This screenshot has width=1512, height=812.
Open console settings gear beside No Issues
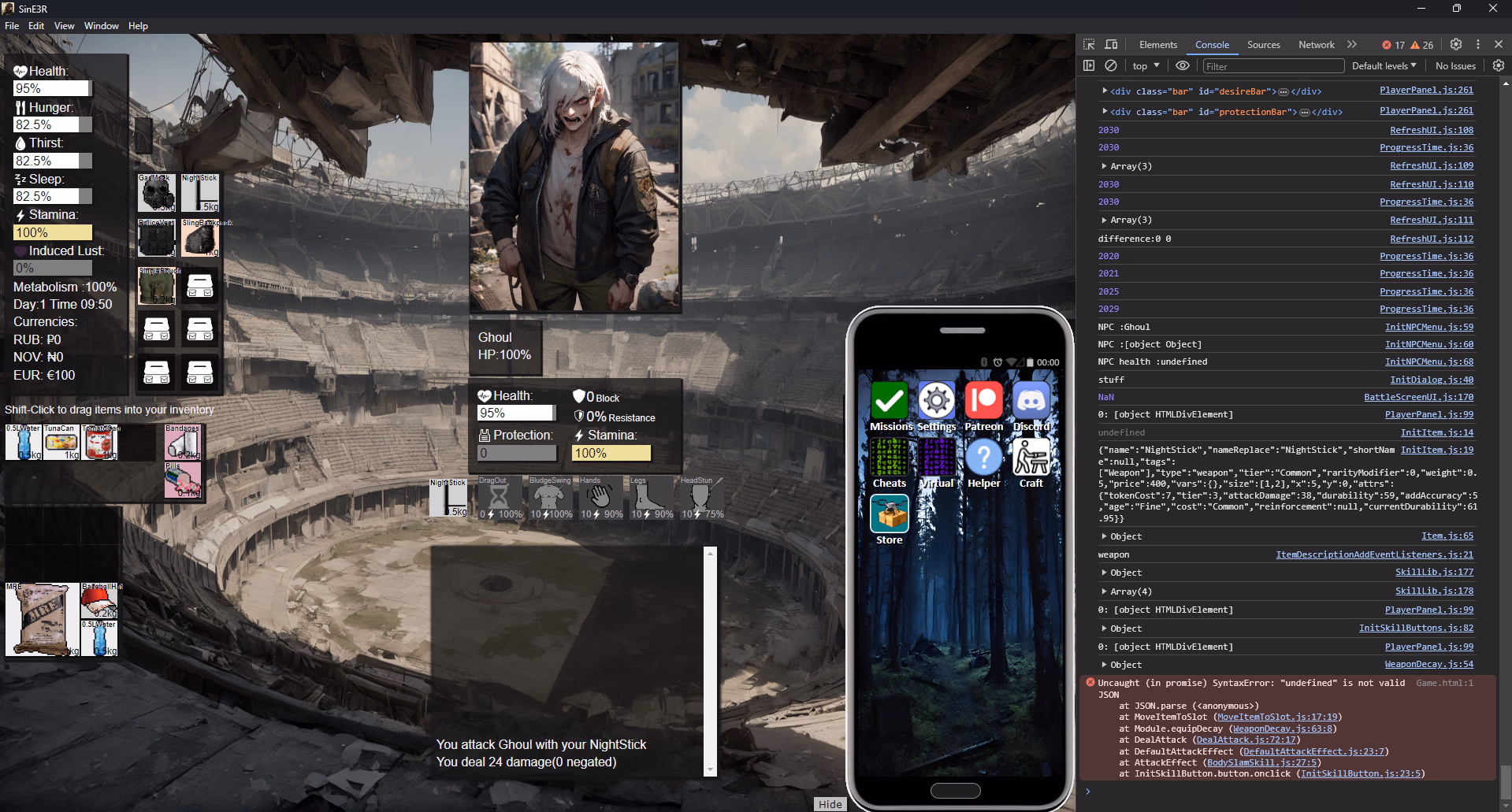[x=1499, y=66]
